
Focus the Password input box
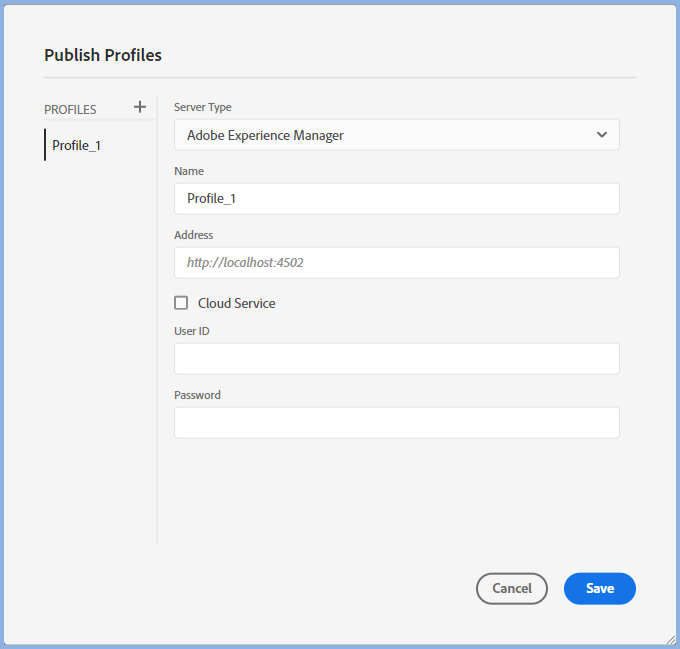point(396,423)
